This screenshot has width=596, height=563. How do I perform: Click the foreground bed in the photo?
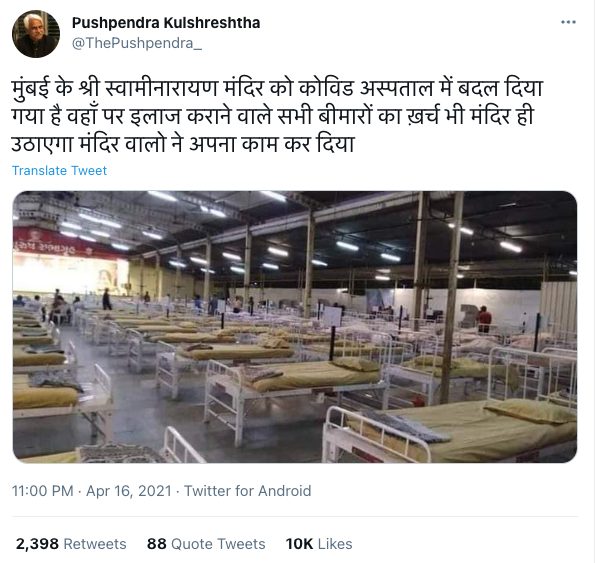(x=450, y=433)
